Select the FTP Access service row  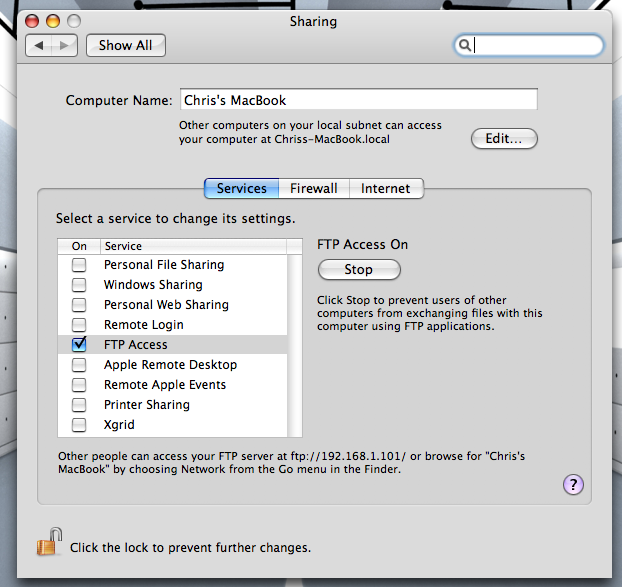tap(173, 344)
